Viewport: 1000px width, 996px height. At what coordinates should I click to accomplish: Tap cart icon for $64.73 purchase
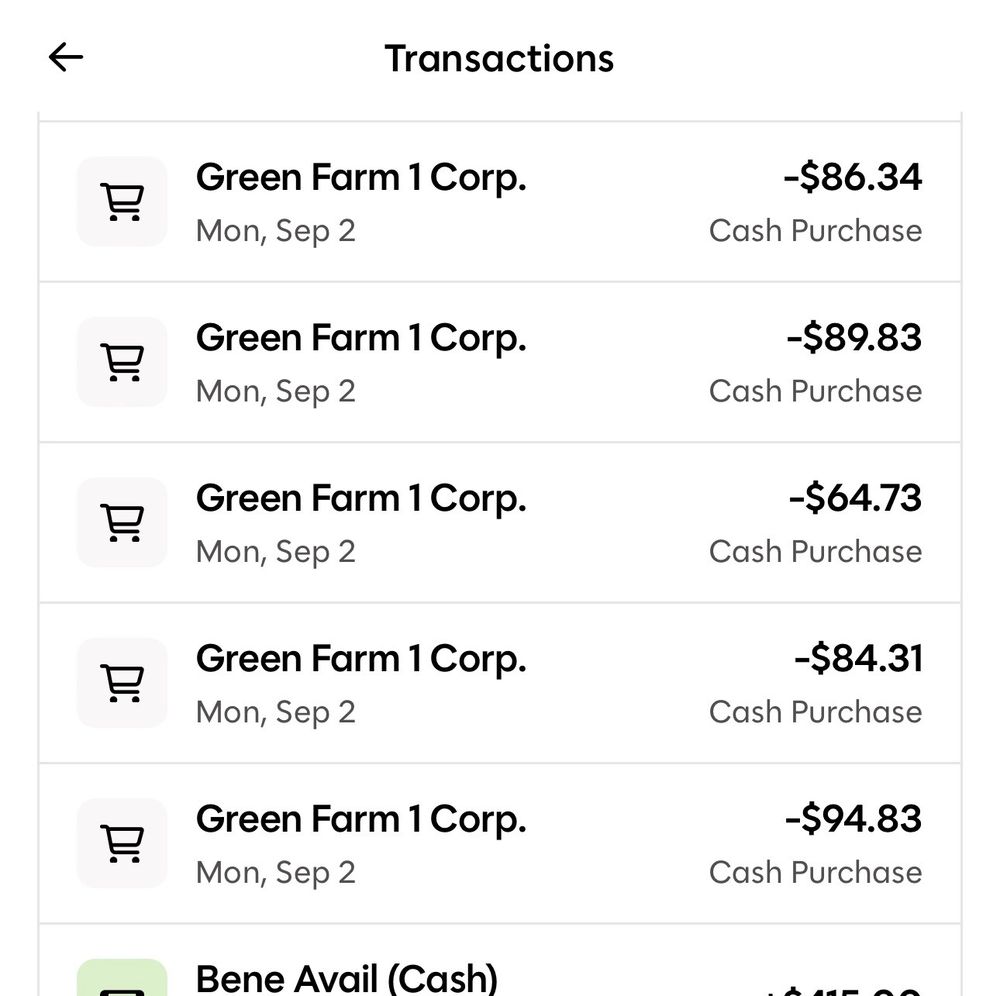122,522
